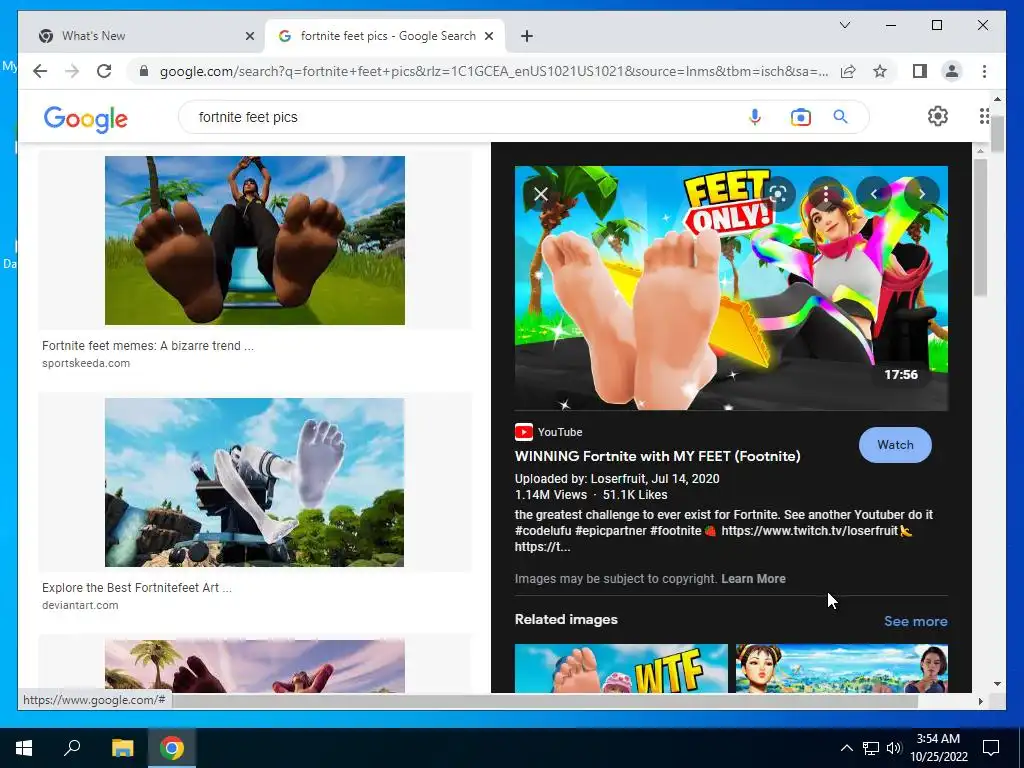This screenshot has width=1024, height=768.
Task: Click the Chrome taskbar icon
Action: click(172, 748)
